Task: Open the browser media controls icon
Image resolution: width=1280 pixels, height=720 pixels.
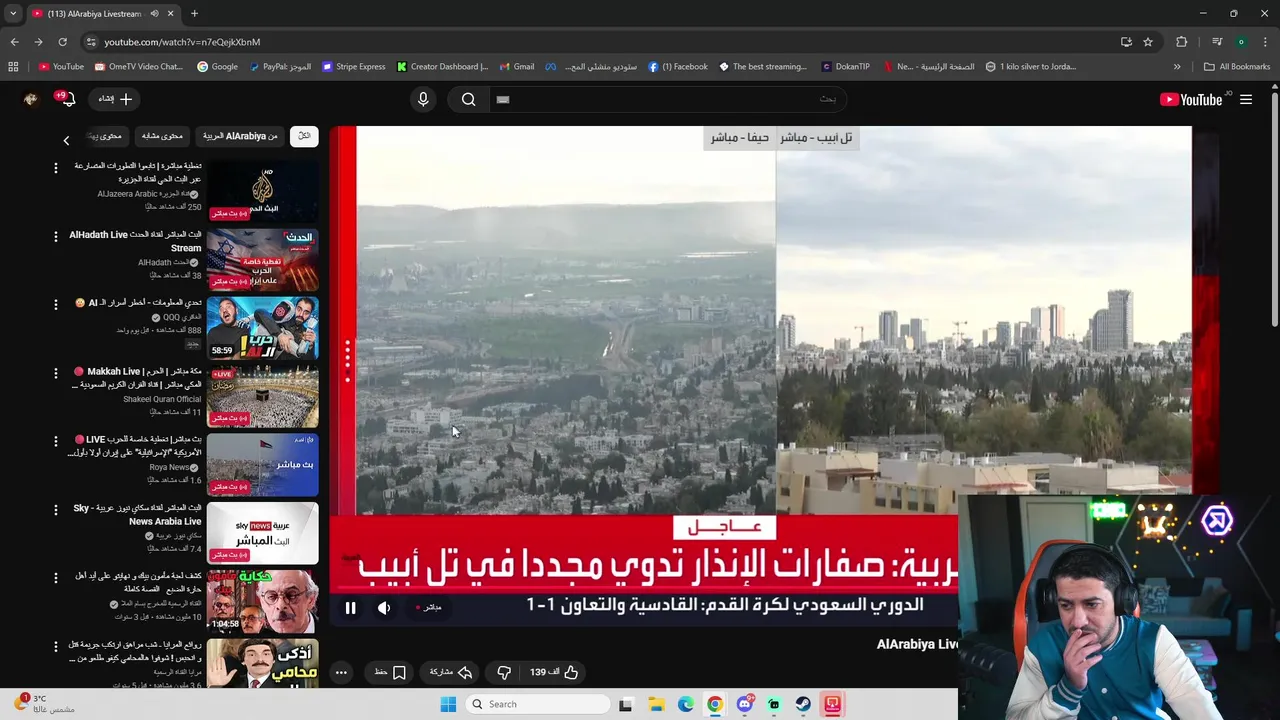Action: point(1217,42)
